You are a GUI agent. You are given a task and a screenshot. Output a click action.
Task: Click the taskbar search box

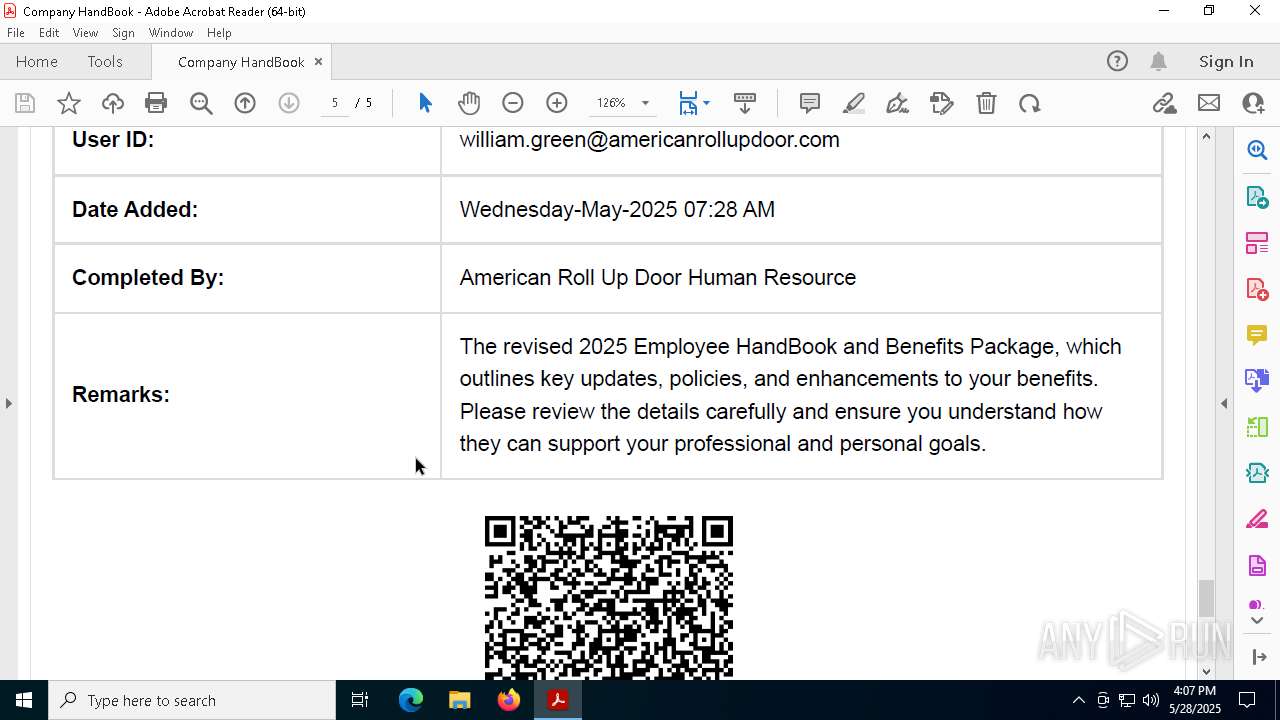[x=192, y=700]
